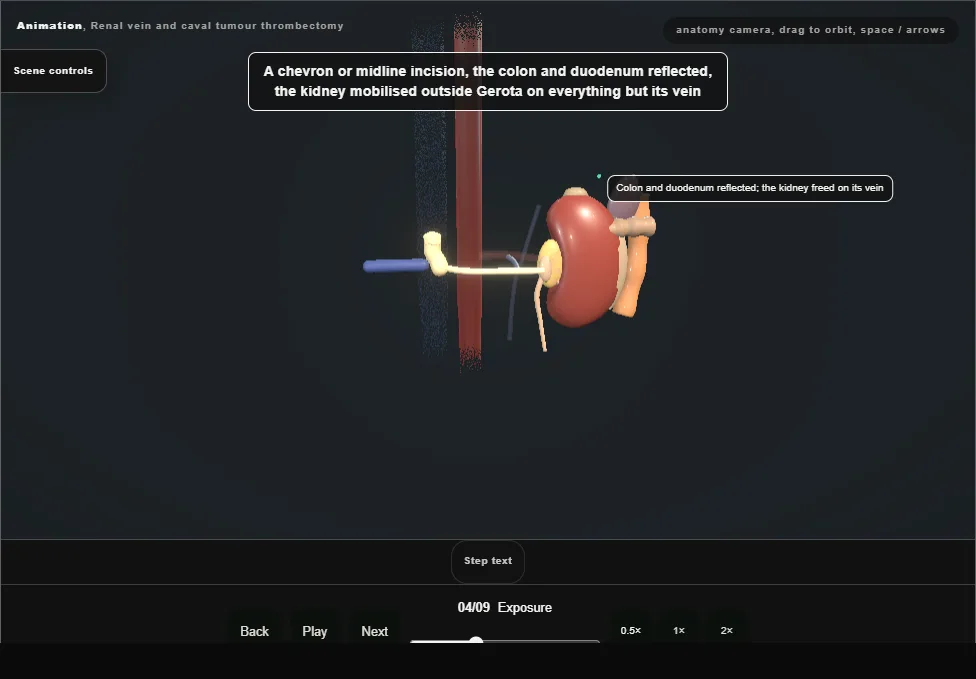Set playback speed to 2×

pyautogui.click(x=726, y=630)
